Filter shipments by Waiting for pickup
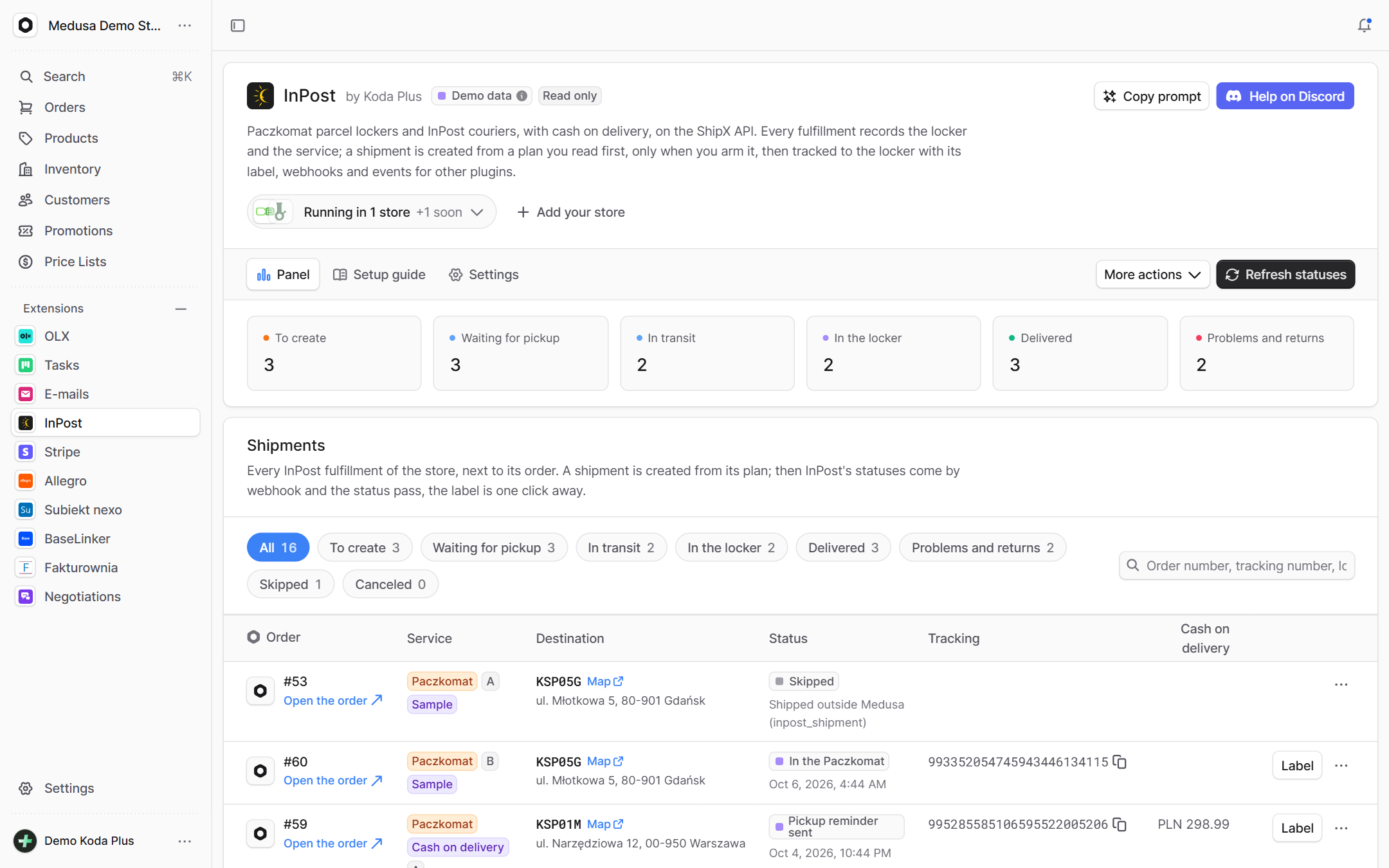1389x868 pixels. coord(494,548)
